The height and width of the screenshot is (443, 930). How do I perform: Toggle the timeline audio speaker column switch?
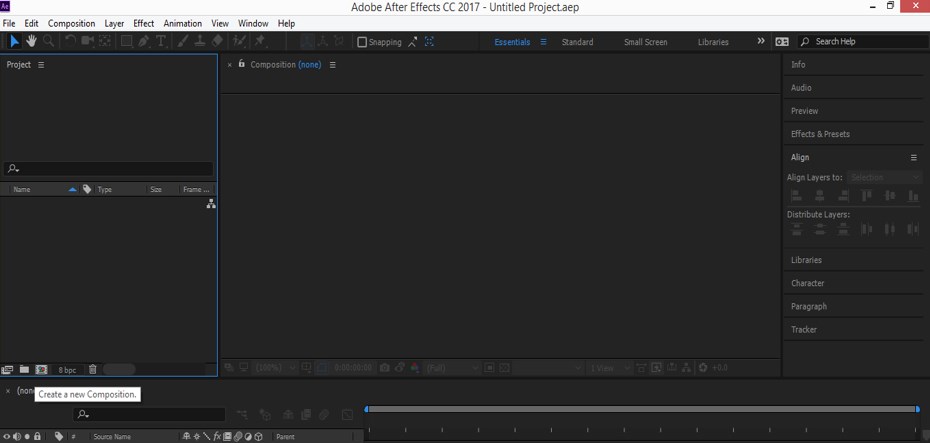[x=17, y=436]
